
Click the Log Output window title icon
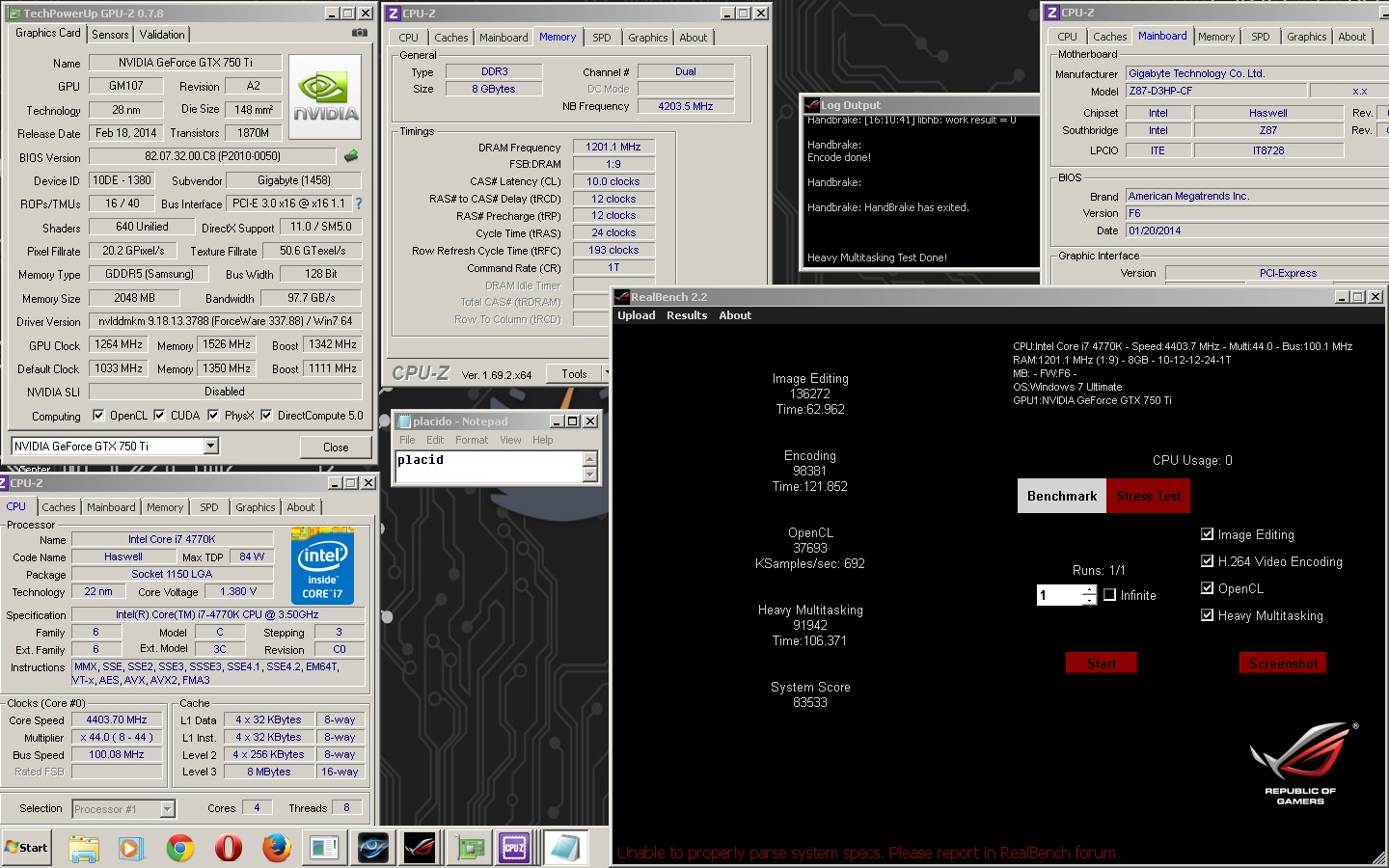click(x=811, y=105)
